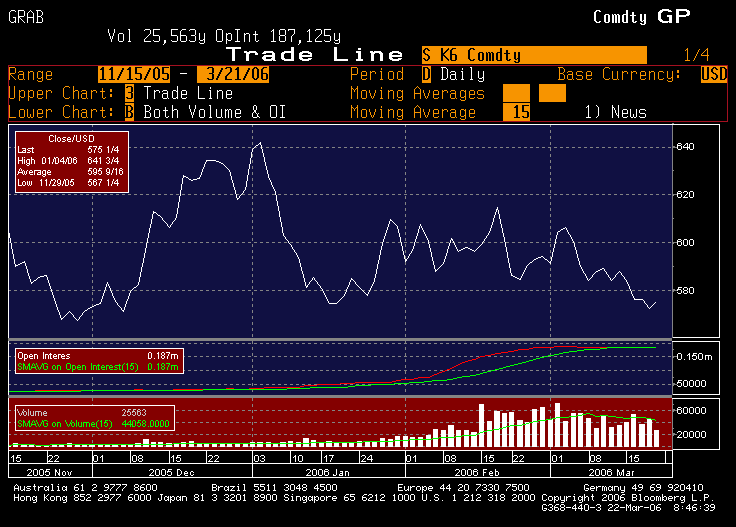Screen dimensions: 736x527
Task: Click the 1/4 page indicator
Action: click(697, 55)
